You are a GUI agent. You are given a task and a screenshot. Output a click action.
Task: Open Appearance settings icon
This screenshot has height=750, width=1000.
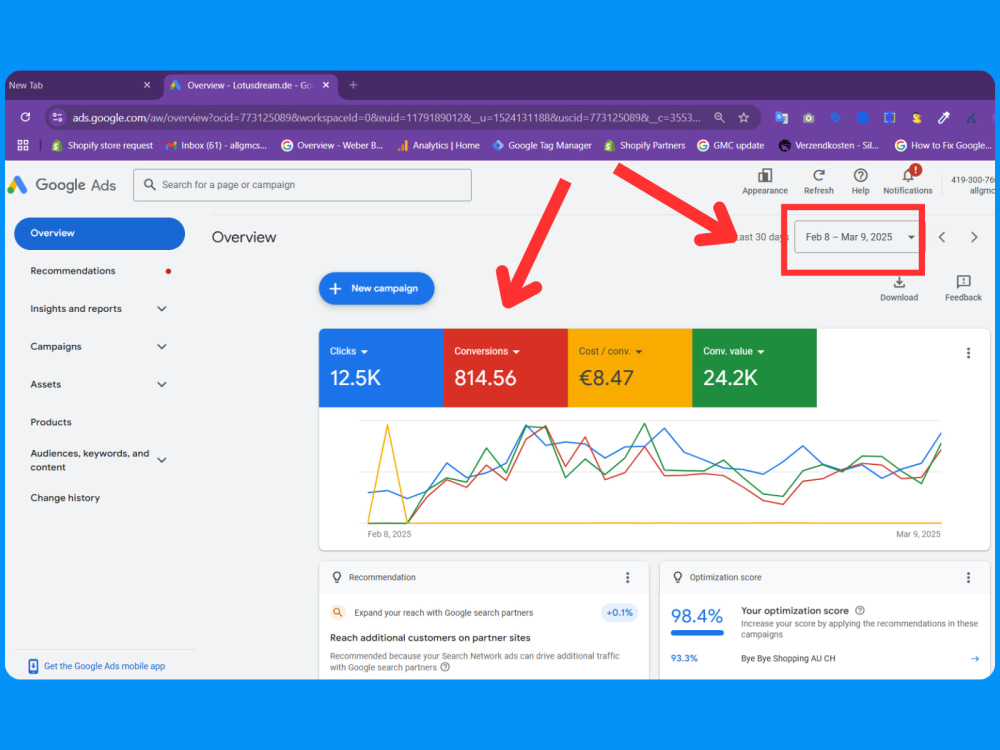pyautogui.click(x=765, y=181)
